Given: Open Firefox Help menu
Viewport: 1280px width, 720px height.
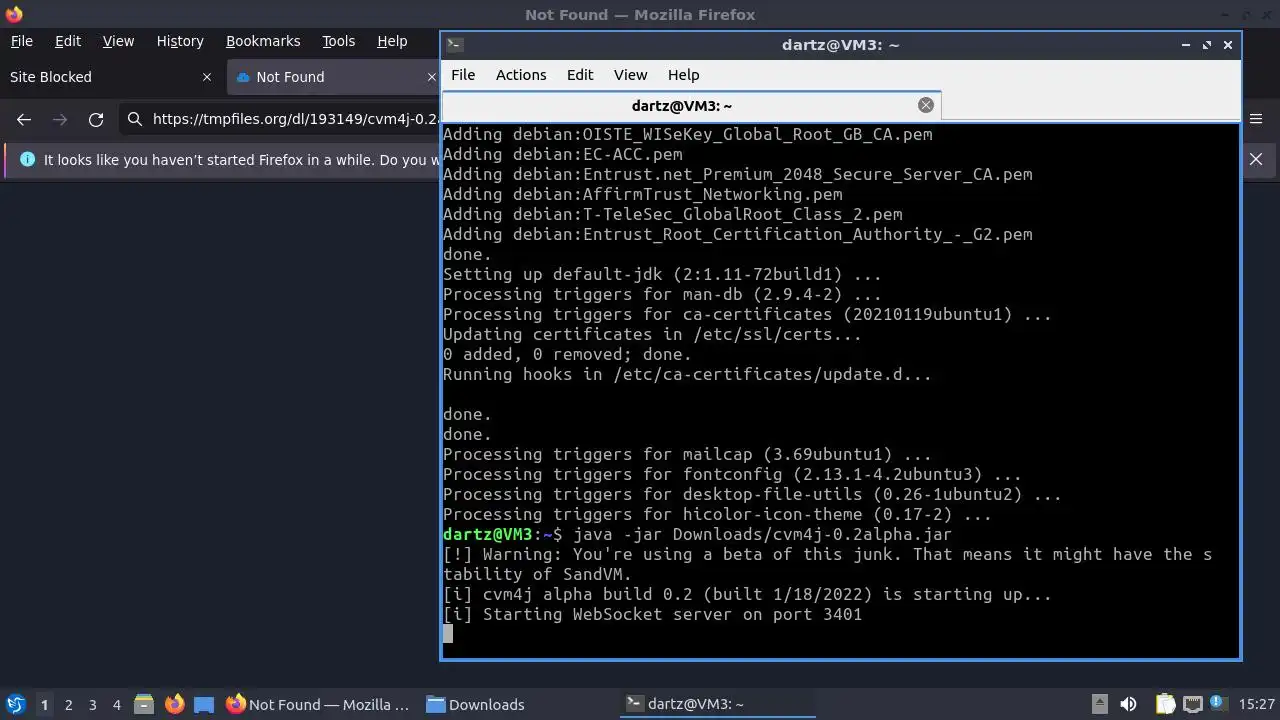Looking at the screenshot, I should (392, 41).
